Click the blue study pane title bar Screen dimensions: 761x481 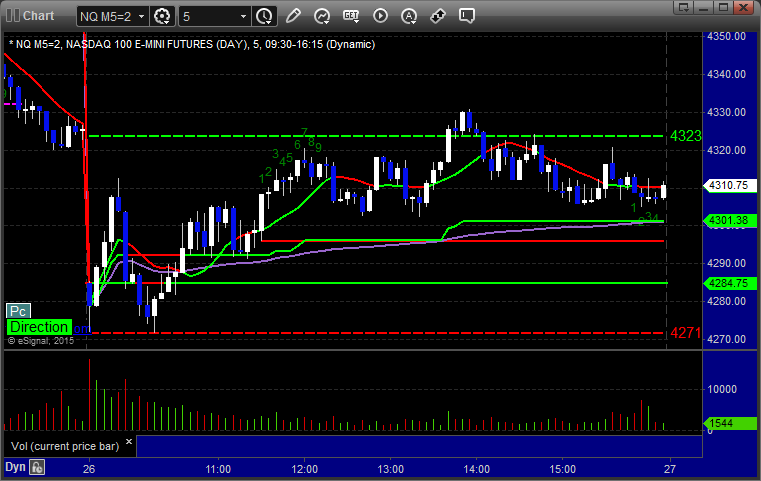click(x=419, y=446)
